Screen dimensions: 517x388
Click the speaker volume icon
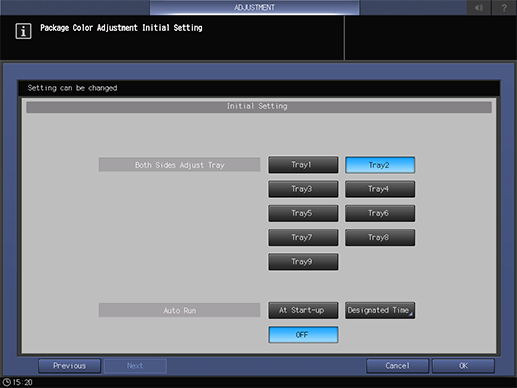pyautogui.click(x=479, y=7)
